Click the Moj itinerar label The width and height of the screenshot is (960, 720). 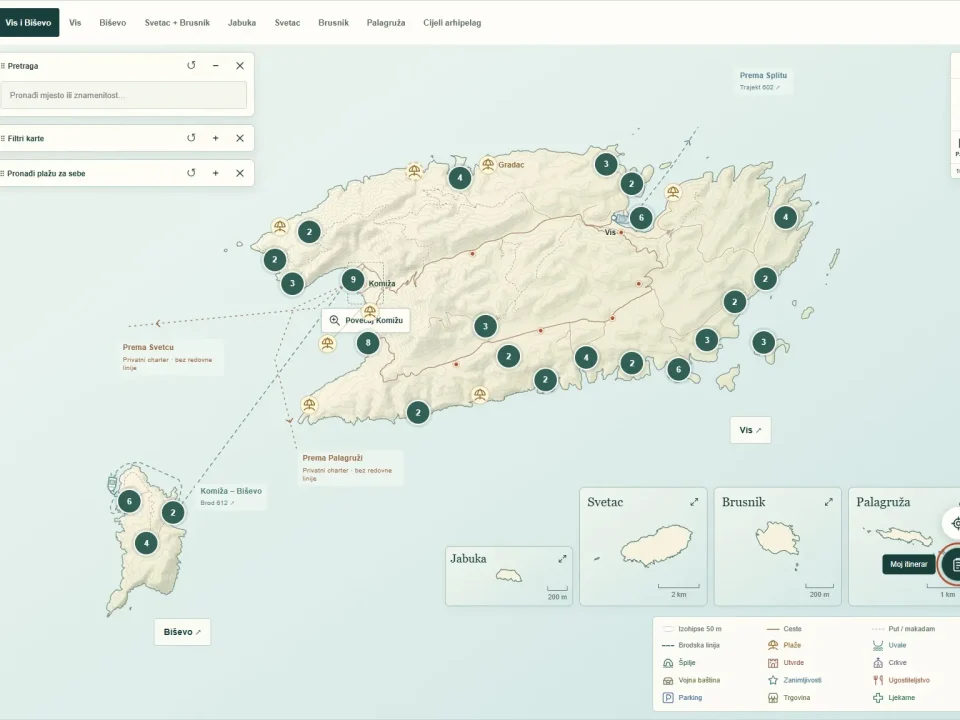pyautogui.click(x=909, y=564)
